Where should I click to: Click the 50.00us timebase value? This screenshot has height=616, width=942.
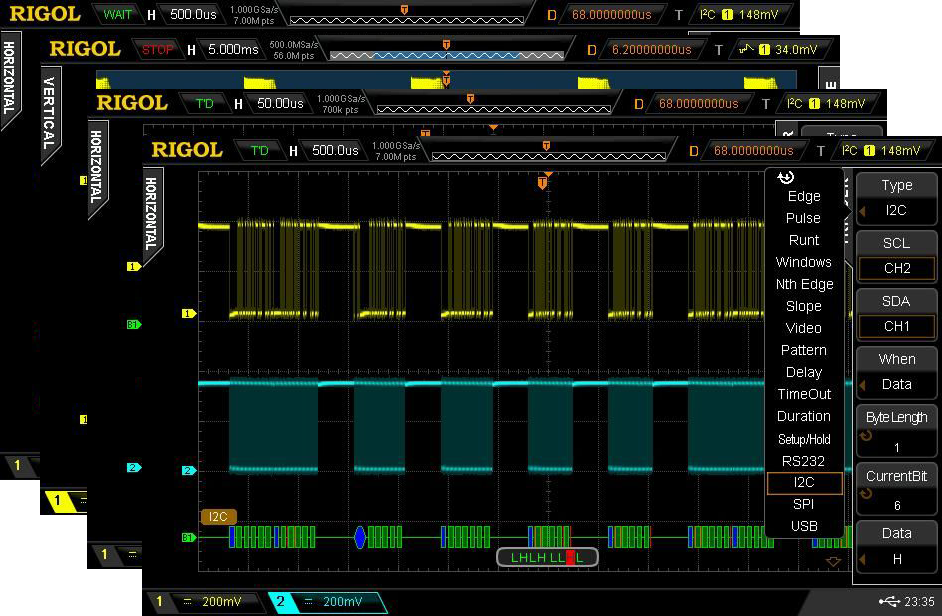[280, 103]
